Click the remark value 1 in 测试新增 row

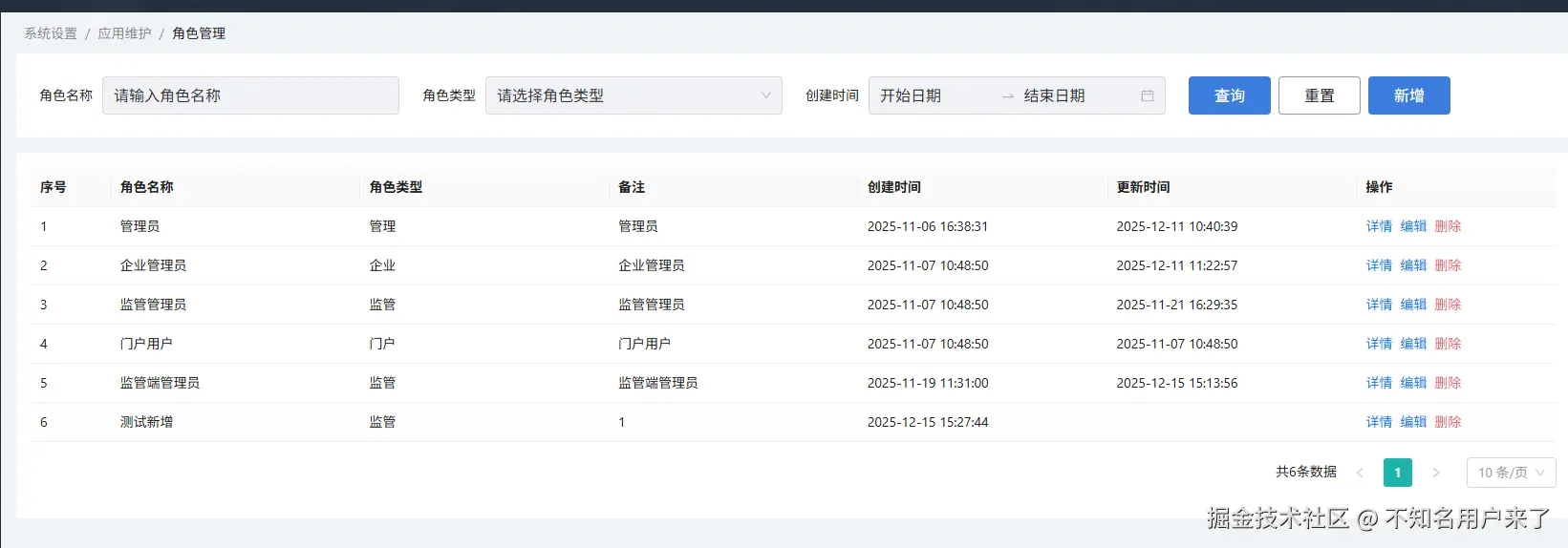[622, 422]
